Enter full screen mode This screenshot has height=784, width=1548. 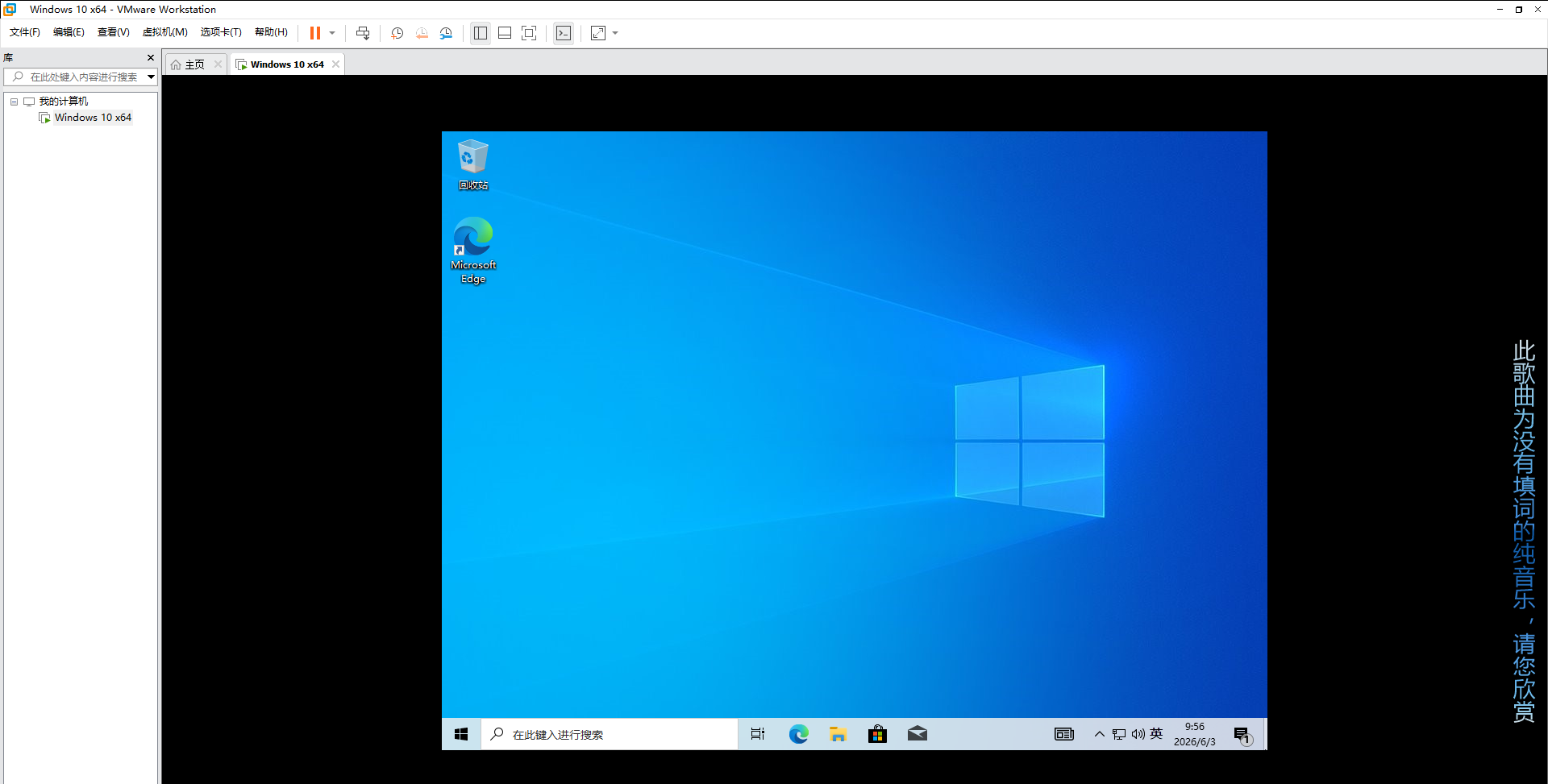click(529, 33)
